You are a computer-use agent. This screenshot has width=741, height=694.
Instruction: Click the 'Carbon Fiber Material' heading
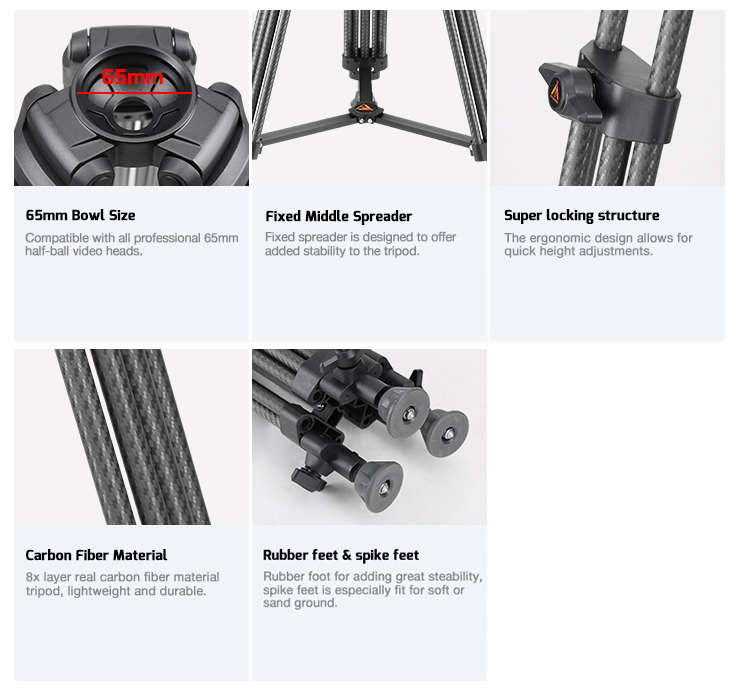(x=96, y=555)
